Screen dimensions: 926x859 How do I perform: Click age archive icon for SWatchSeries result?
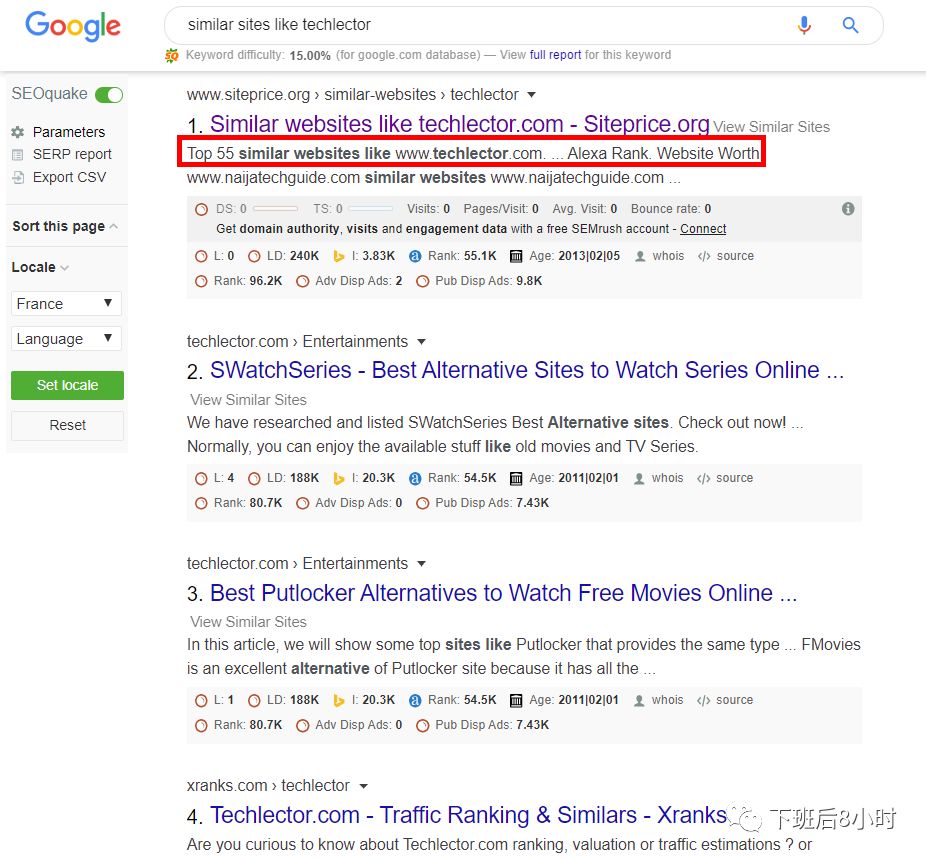pos(516,478)
